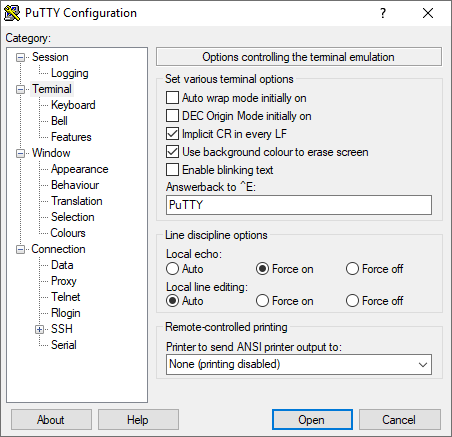The image size is (452, 437).
Task: Enable Auto wrap mode initially on
Action: (x=172, y=98)
